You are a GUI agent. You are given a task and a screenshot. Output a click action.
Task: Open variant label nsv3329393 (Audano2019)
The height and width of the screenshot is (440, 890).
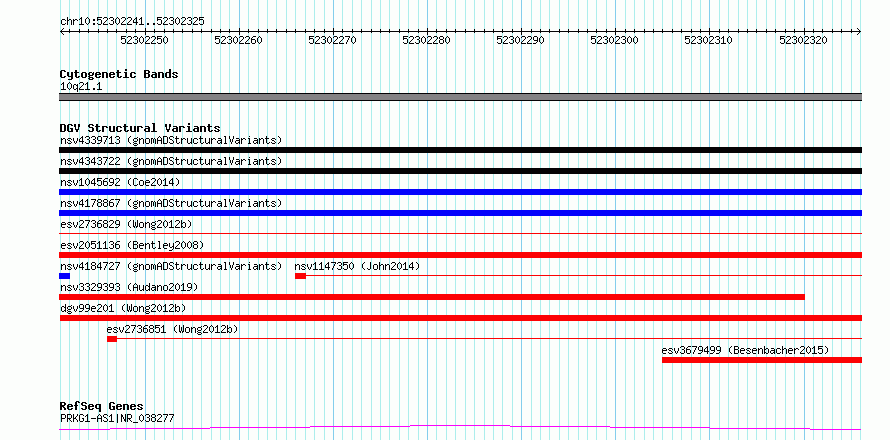(129, 287)
